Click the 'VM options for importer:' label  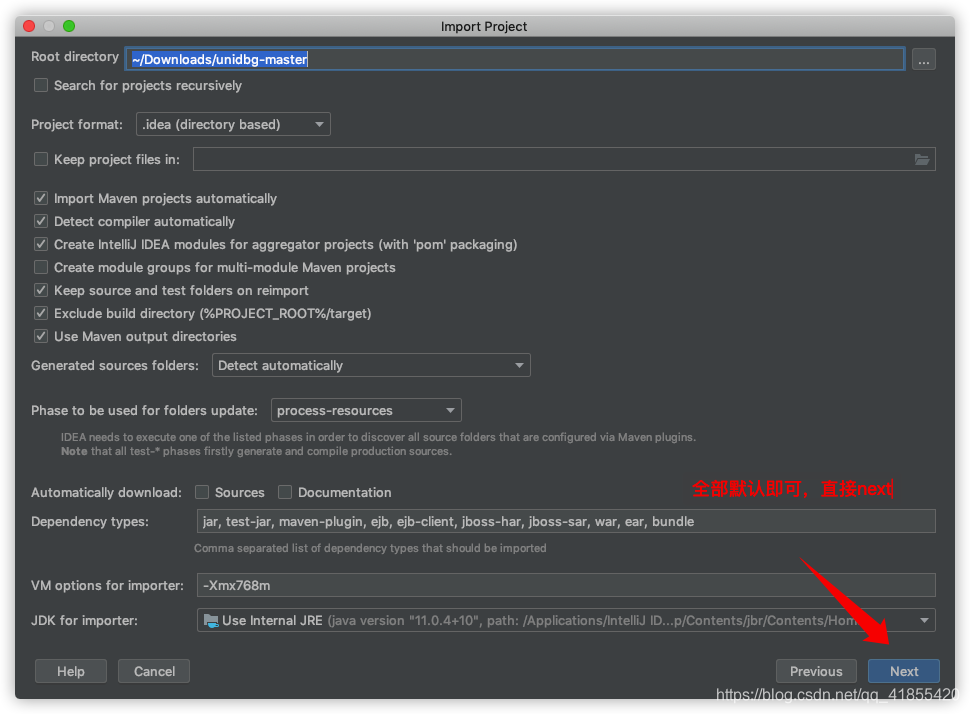(107, 585)
